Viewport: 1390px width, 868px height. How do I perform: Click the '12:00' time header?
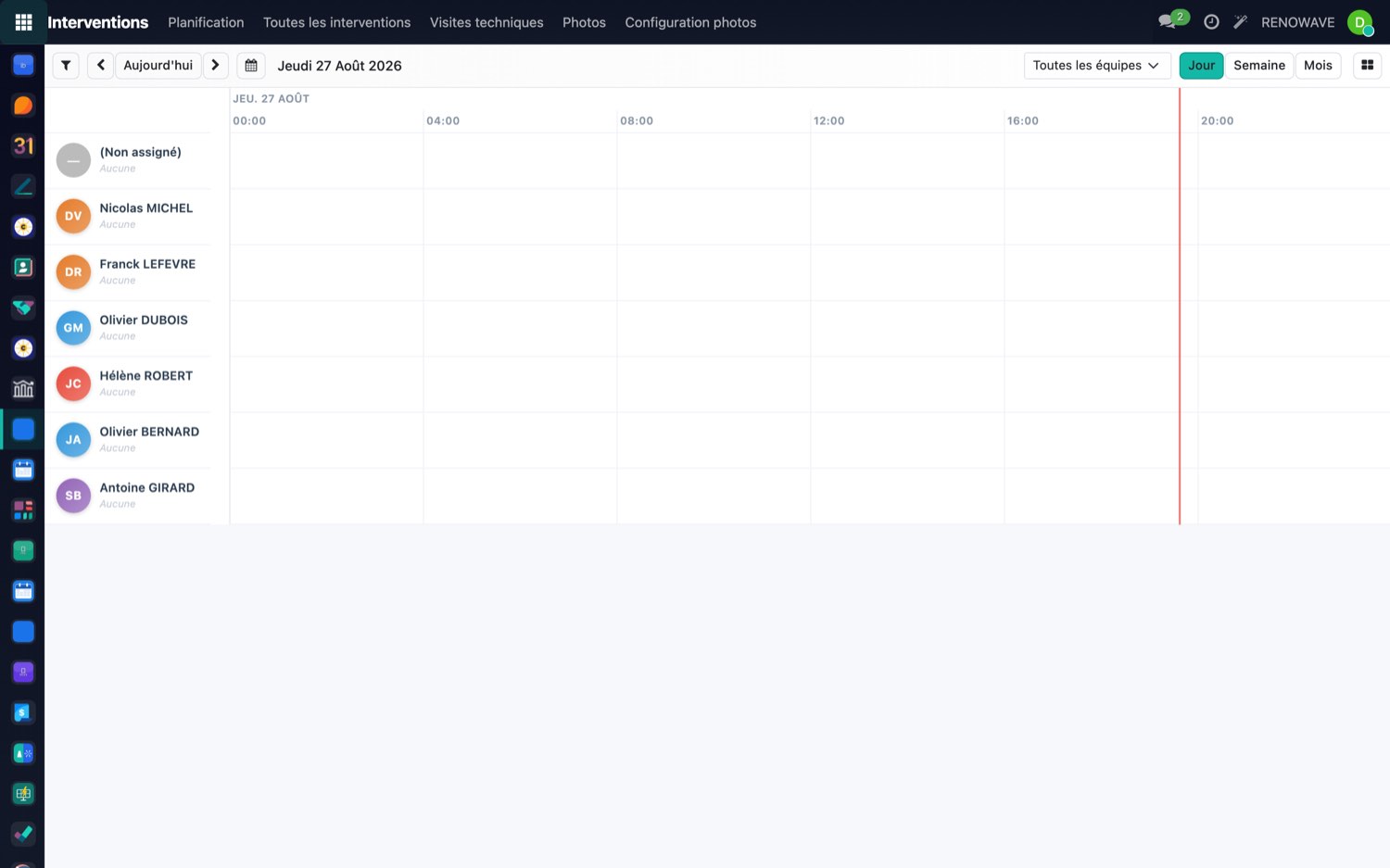(x=829, y=121)
